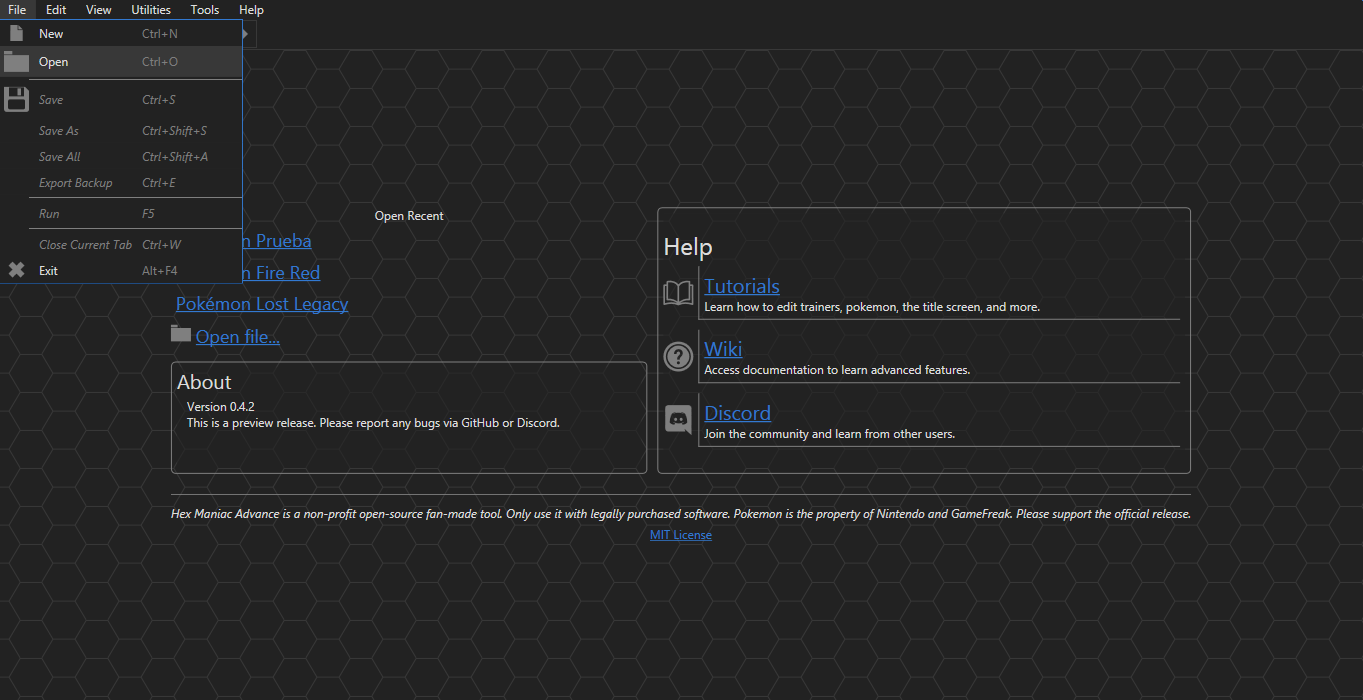Click the Wiki hyperlink
This screenshot has height=700, width=1363.
point(723,348)
